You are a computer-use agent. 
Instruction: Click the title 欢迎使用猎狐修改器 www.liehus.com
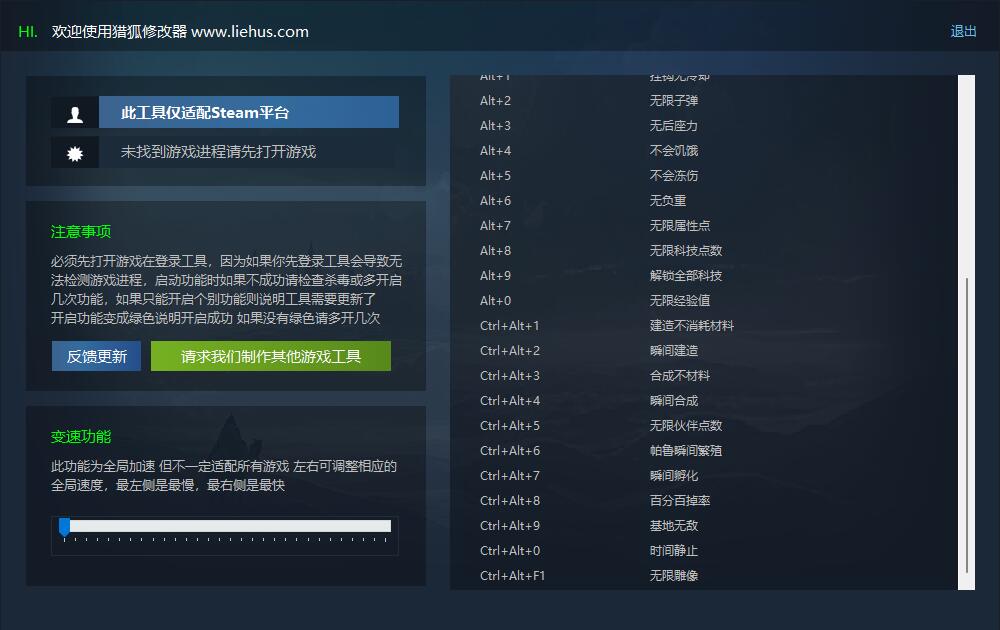click(180, 31)
